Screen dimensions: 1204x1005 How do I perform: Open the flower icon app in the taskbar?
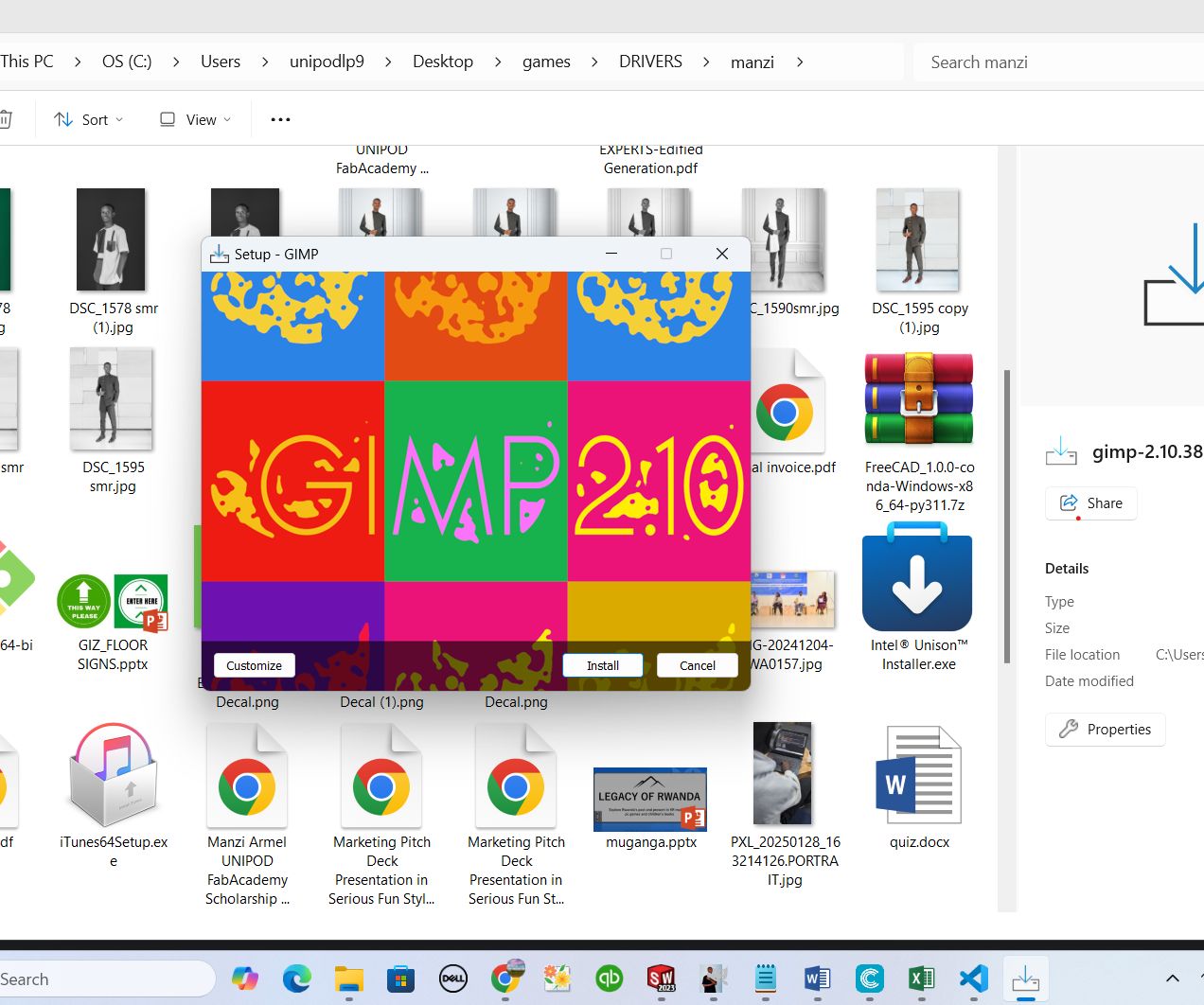pyautogui.click(x=557, y=979)
